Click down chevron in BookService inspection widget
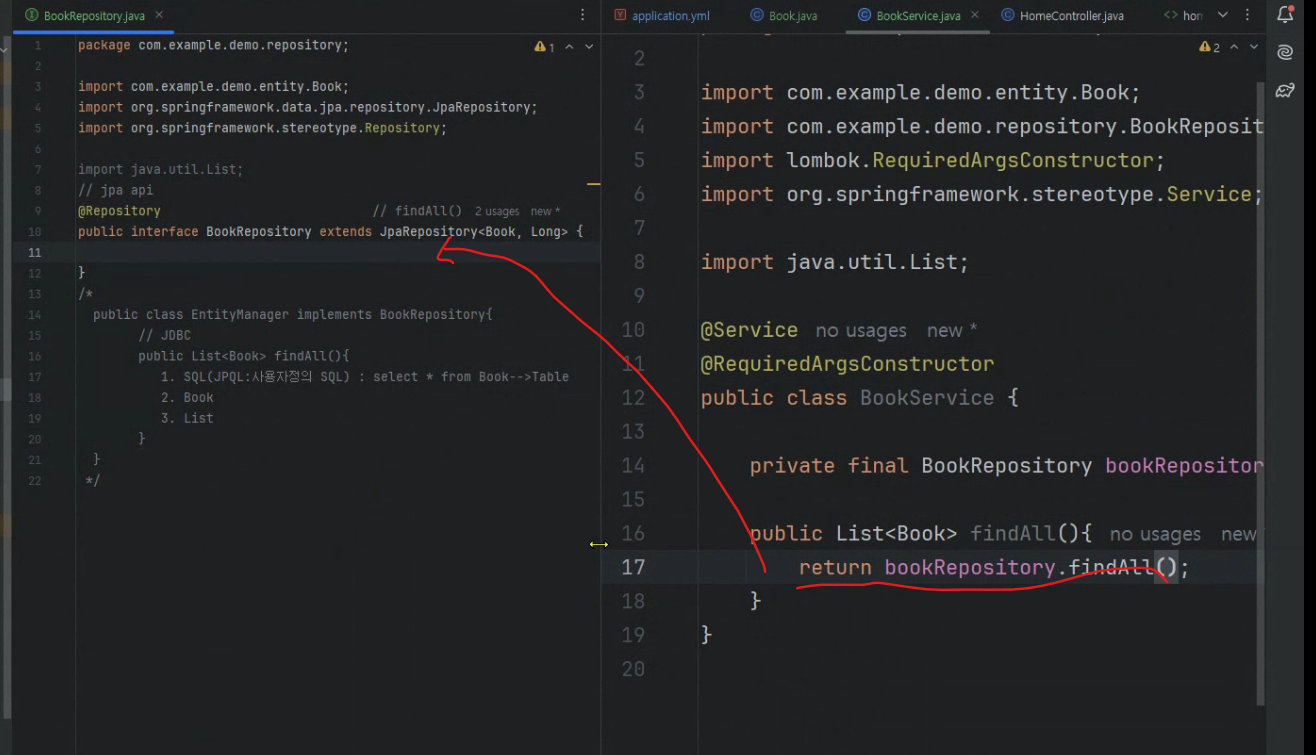Image resolution: width=1316 pixels, height=755 pixels. click(x=1255, y=46)
